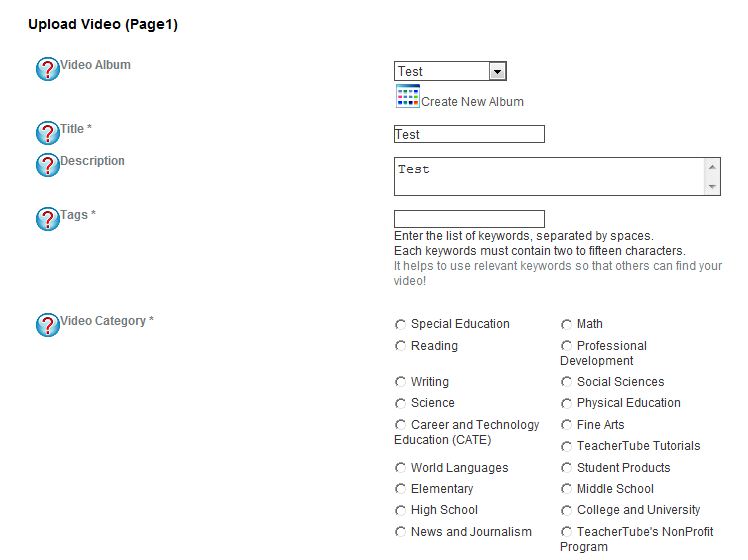
Task: Click the help icon beside Video Album
Action: (x=48, y=70)
